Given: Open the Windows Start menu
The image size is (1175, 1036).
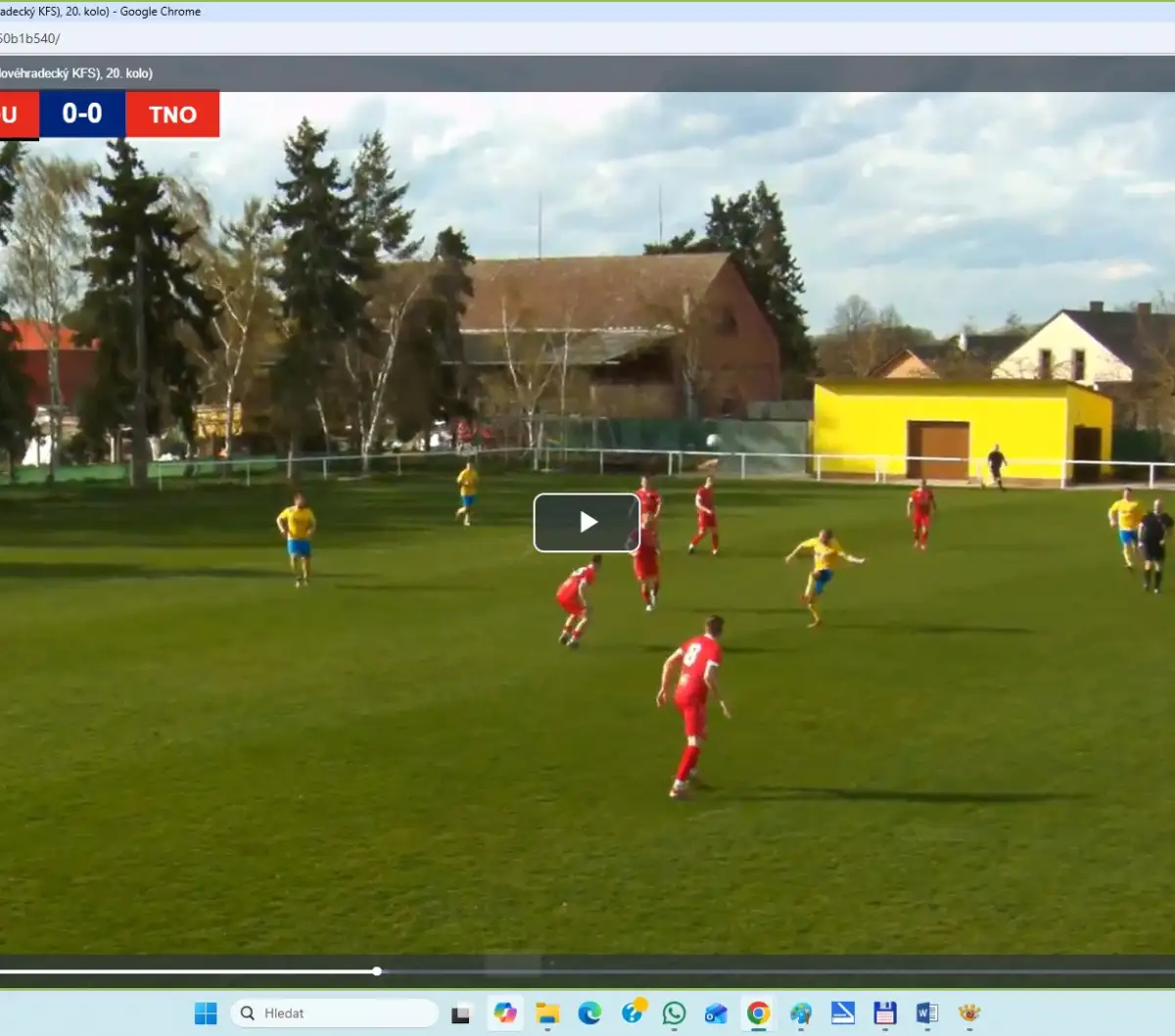Looking at the screenshot, I should [x=207, y=1012].
